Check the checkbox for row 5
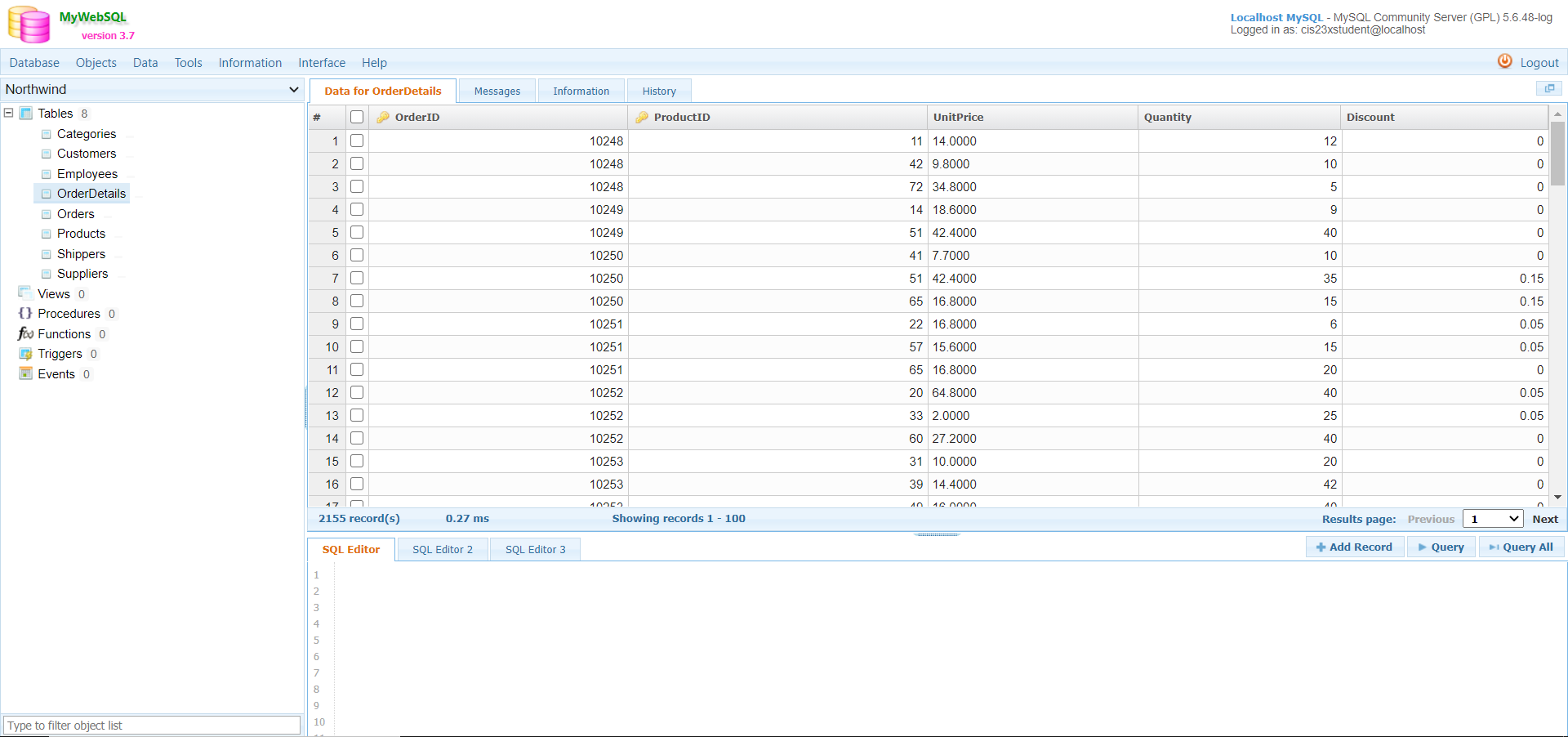The width and height of the screenshot is (1568, 737). click(x=357, y=232)
